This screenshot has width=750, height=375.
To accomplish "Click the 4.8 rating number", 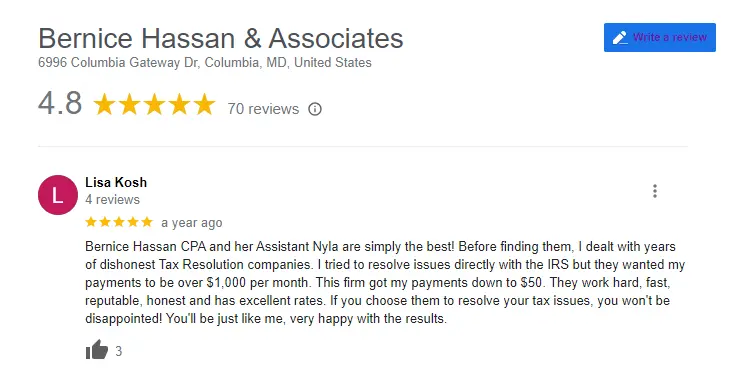I will coord(60,103).
